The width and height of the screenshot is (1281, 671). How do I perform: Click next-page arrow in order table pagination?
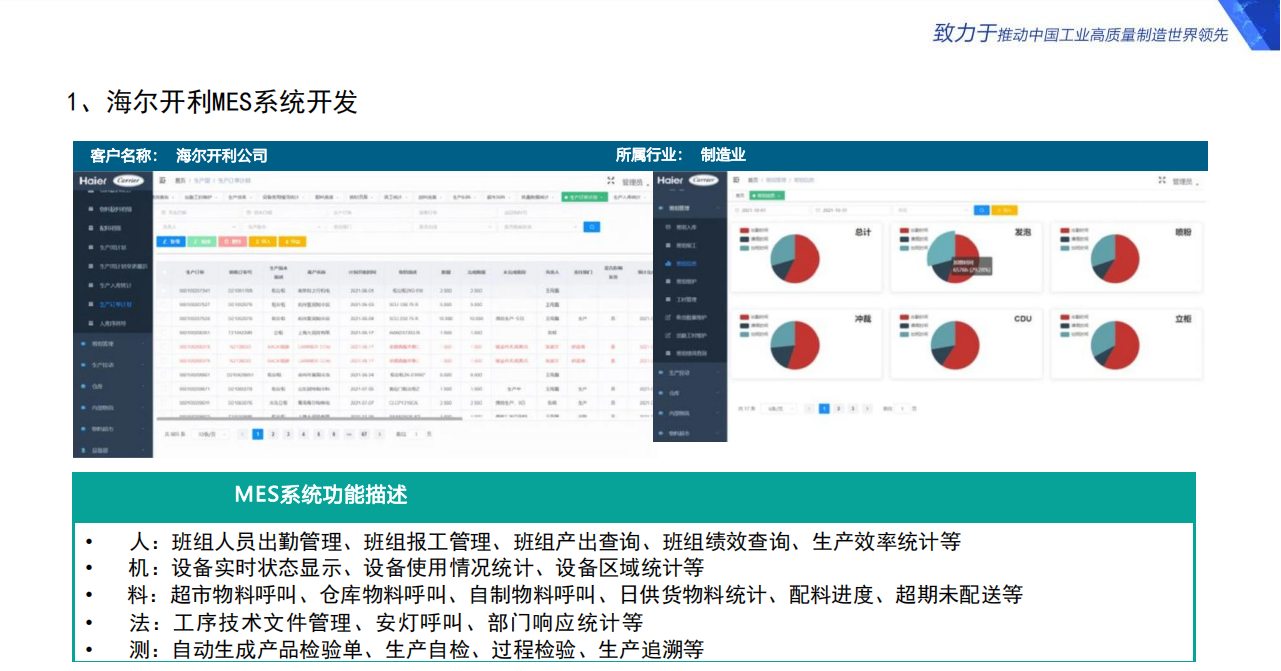[380, 434]
